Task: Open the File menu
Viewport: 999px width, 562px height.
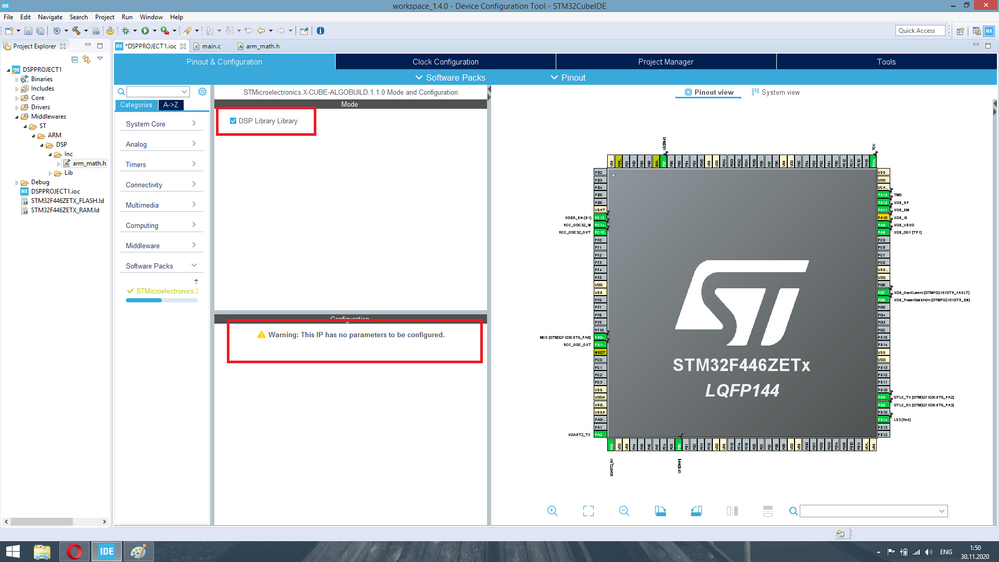Action: (8, 17)
